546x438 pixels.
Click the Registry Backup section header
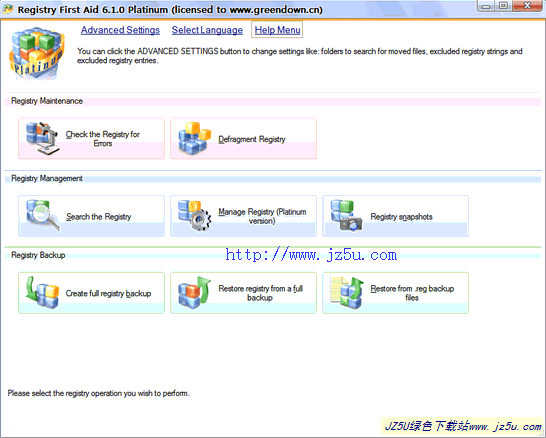click(38, 255)
